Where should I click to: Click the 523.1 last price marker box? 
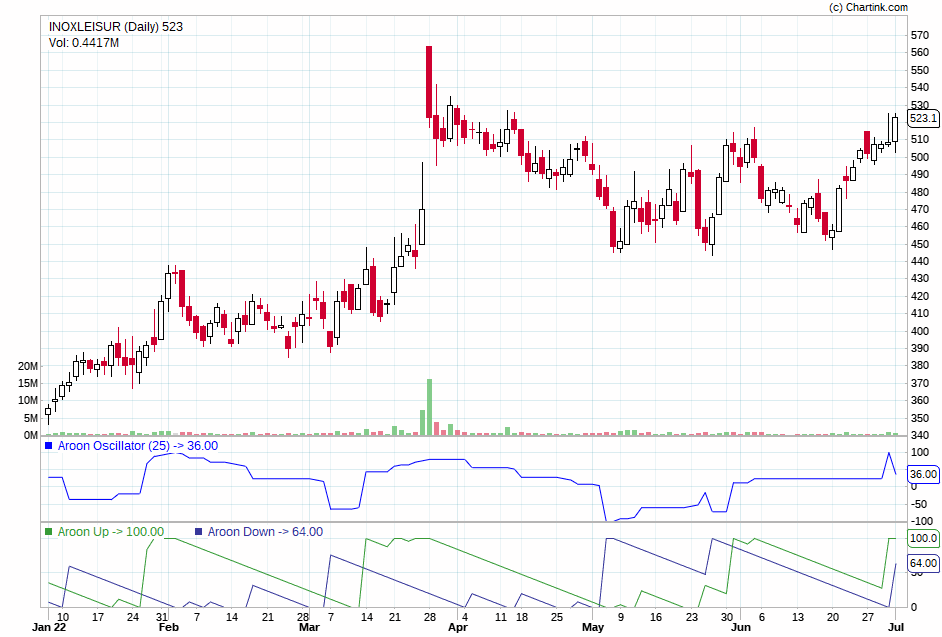coord(922,118)
